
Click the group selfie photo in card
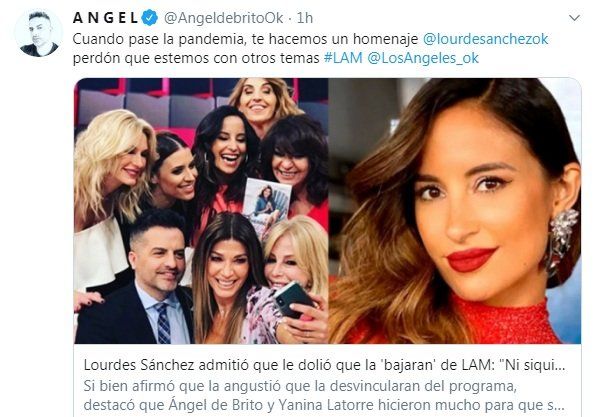coord(201,211)
